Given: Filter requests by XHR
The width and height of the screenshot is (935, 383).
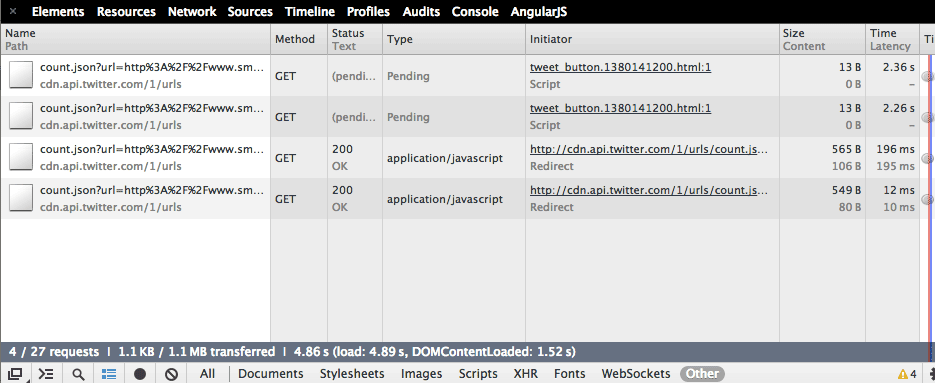Looking at the screenshot, I should pyautogui.click(x=525, y=374).
